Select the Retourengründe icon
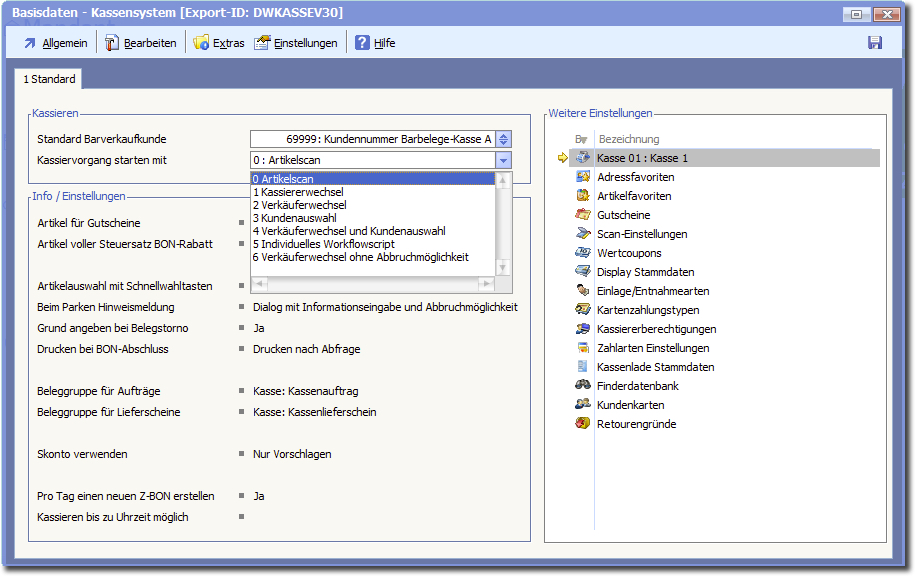The image size is (915, 576). coord(583,424)
